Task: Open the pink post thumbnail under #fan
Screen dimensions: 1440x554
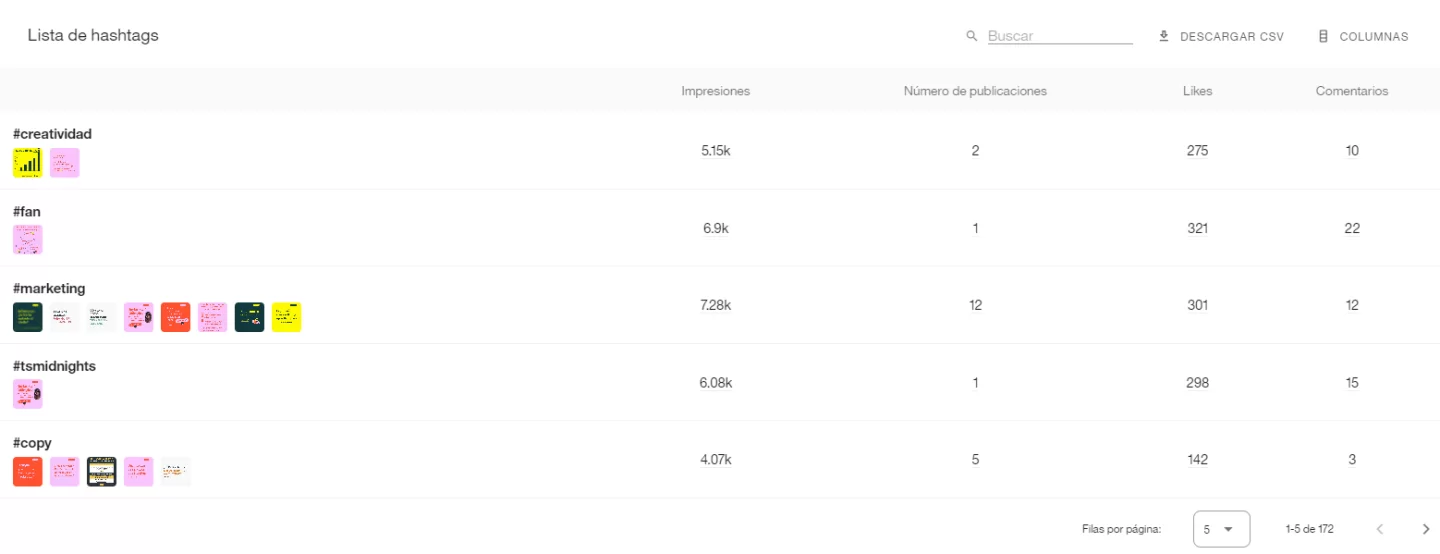Action: pos(28,240)
